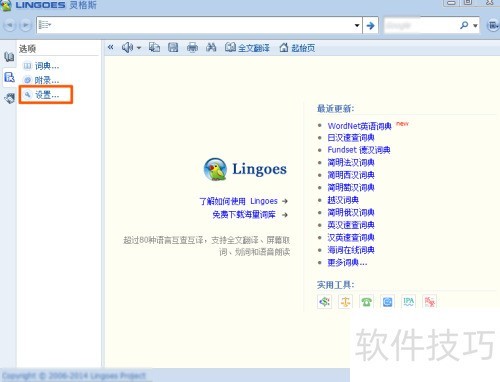
Task: Open the 简明葡汉词典 link
Action: tap(351, 187)
